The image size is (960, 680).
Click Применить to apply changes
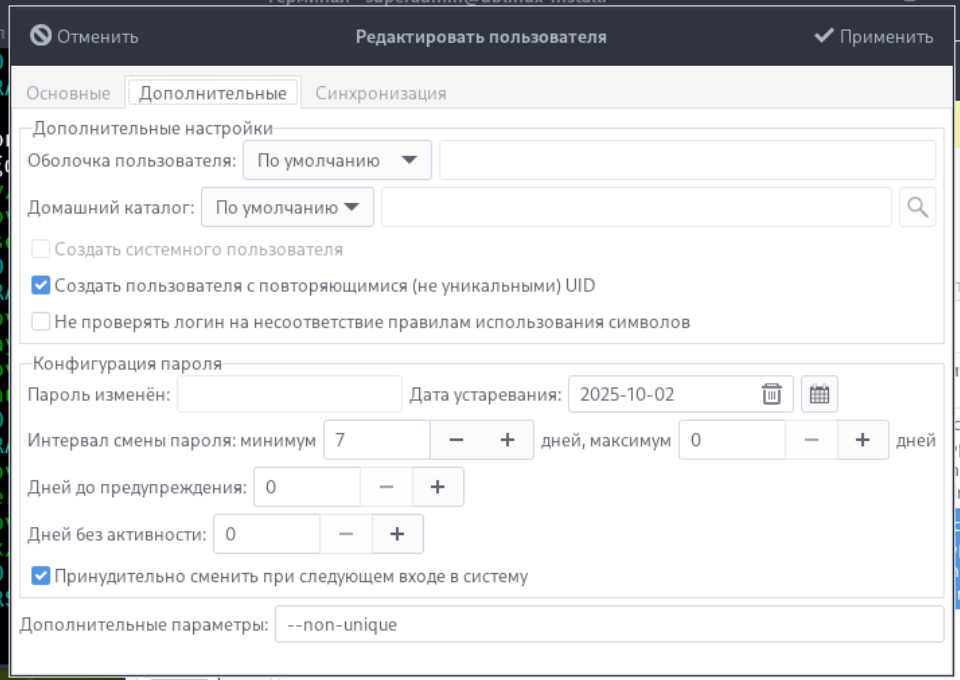(873, 37)
